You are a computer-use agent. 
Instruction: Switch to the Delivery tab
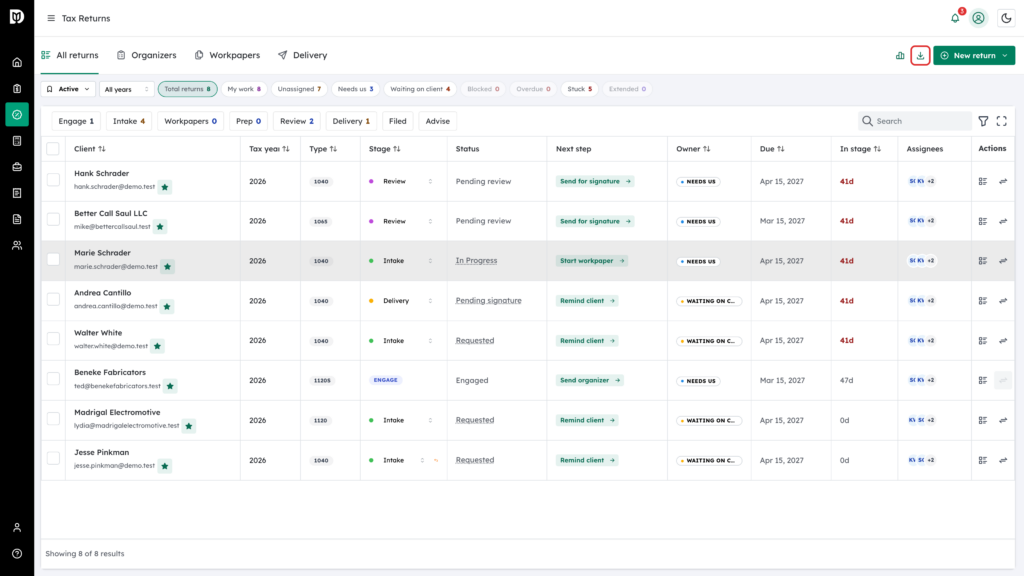click(x=302, y=56)
